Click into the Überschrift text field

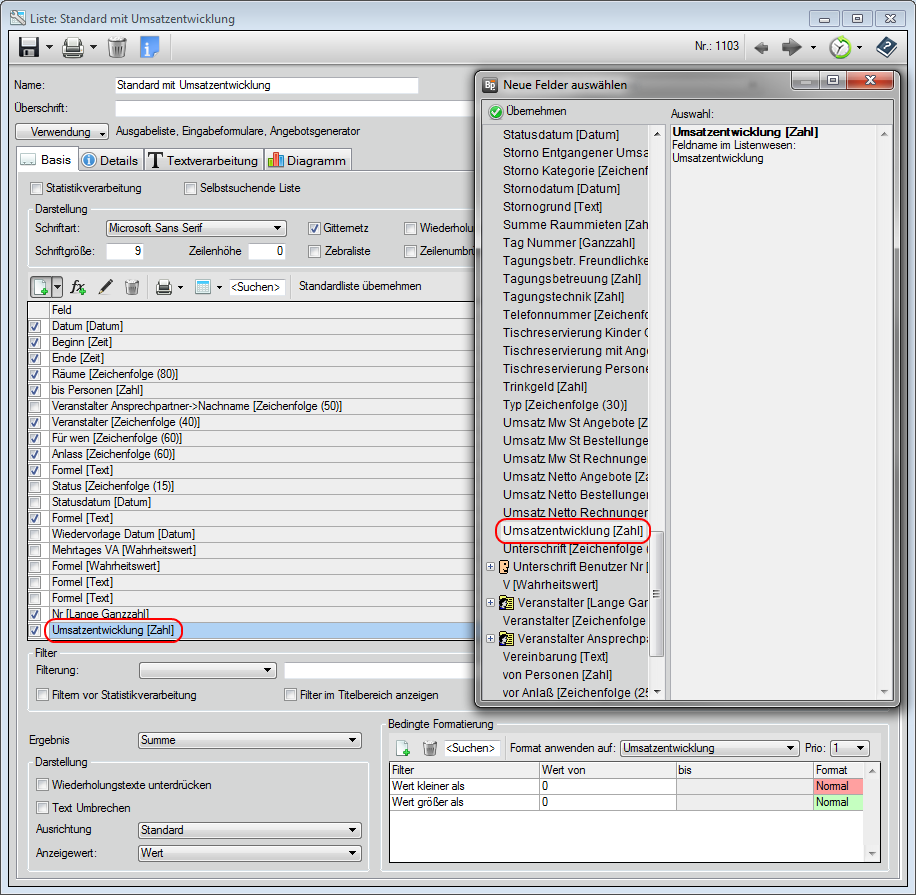click(290, 108)
